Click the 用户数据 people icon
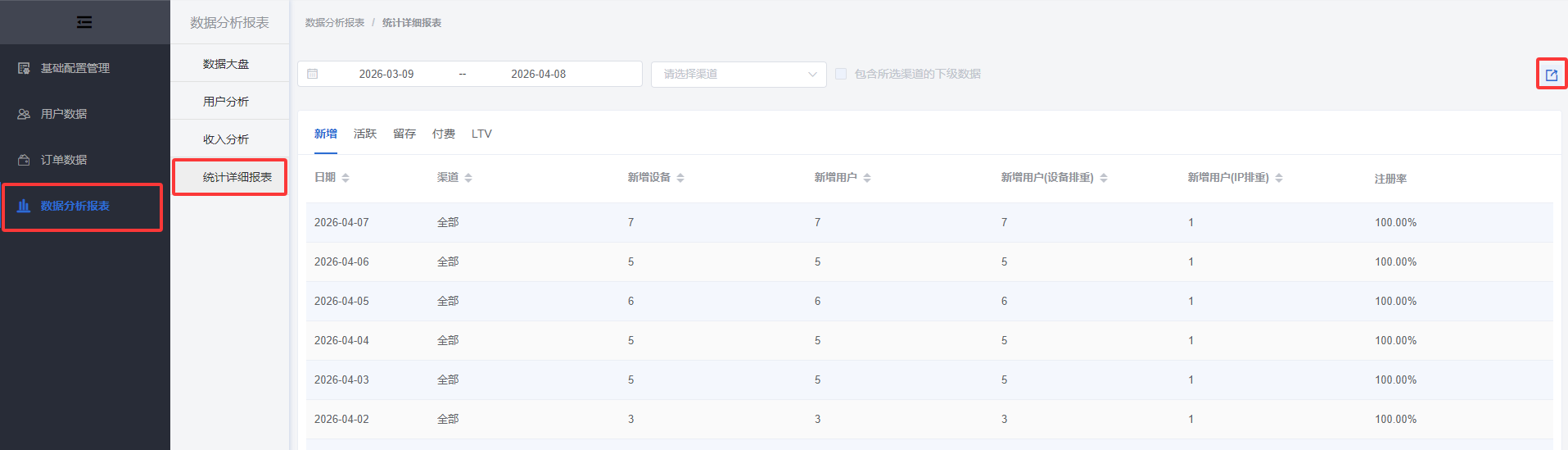This screenshot has width=1568, height=450. (x=24, y=114)
